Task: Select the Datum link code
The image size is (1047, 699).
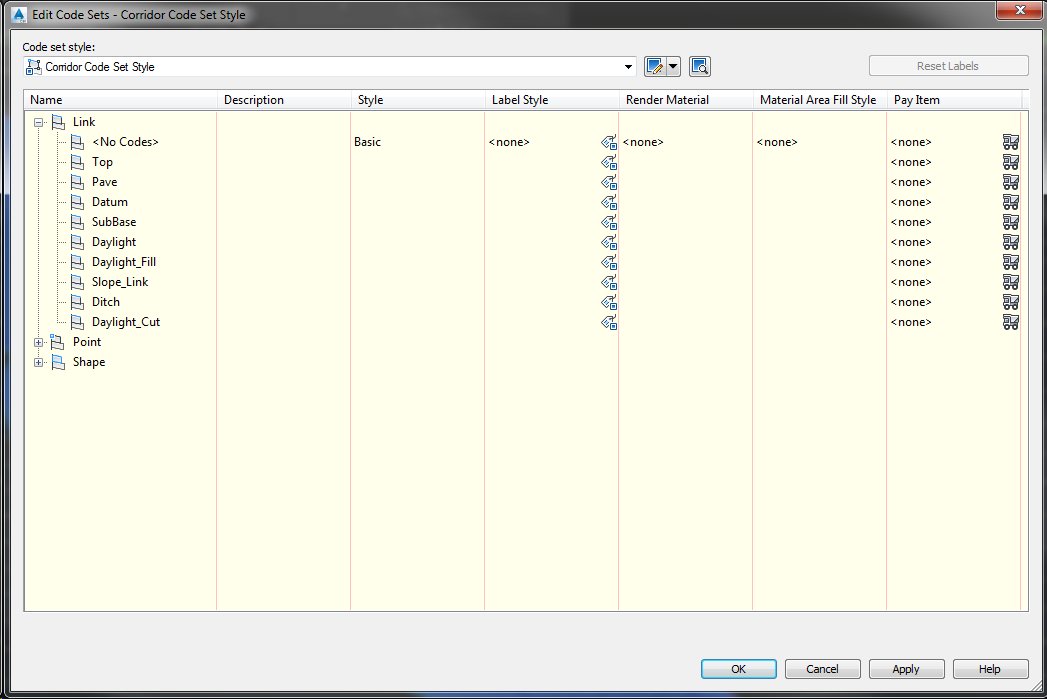Action: click(110, 202)
